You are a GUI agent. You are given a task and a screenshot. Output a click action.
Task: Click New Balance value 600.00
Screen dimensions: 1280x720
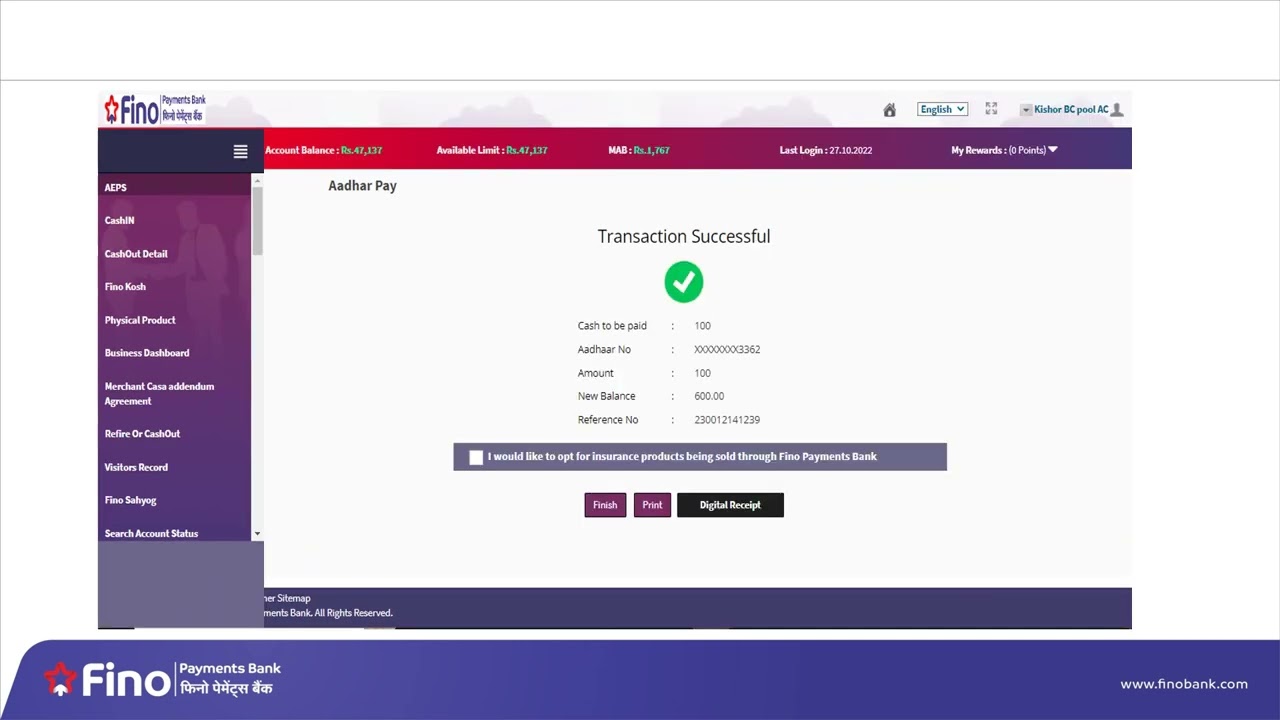pyautogui.click(x=709, y=396)
